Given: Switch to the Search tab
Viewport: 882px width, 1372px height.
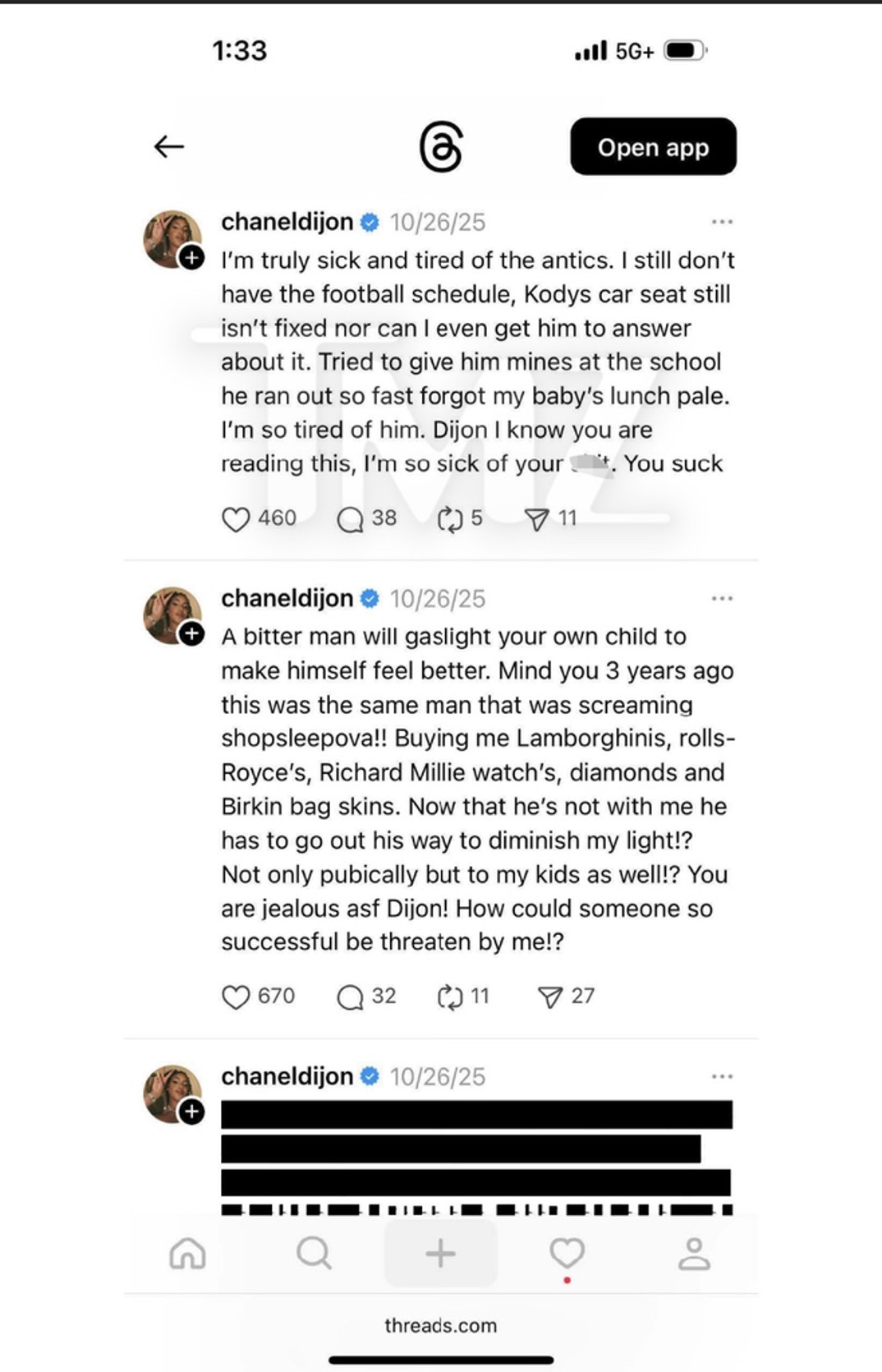Looking at the screenshot, I should [314, 1254].
